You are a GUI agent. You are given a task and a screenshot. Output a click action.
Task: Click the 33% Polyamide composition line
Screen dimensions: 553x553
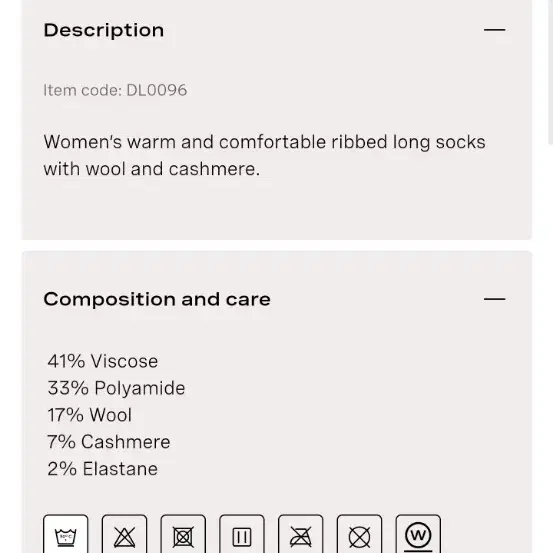click(116, 388)
